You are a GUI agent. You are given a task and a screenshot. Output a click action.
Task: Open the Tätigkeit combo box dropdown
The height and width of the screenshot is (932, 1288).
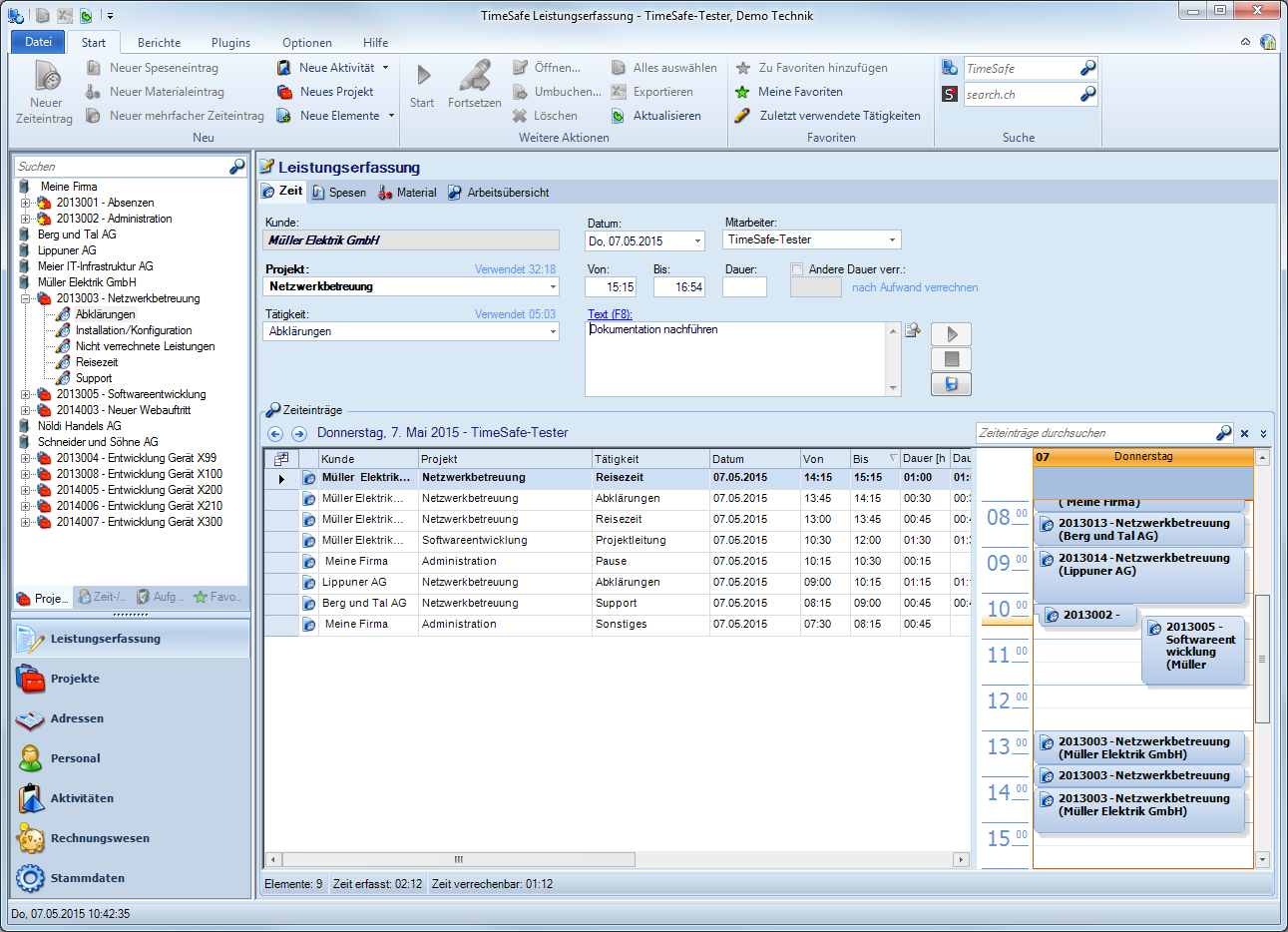pos(553,331)
